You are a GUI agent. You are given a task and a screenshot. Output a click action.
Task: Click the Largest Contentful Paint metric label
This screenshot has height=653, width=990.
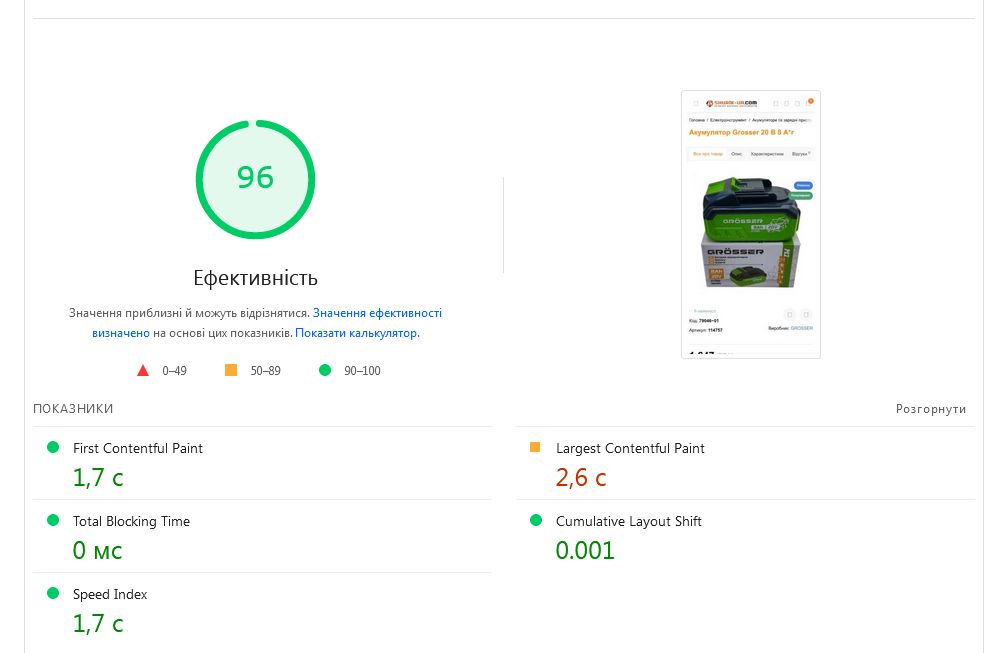[x=630, y=448]
